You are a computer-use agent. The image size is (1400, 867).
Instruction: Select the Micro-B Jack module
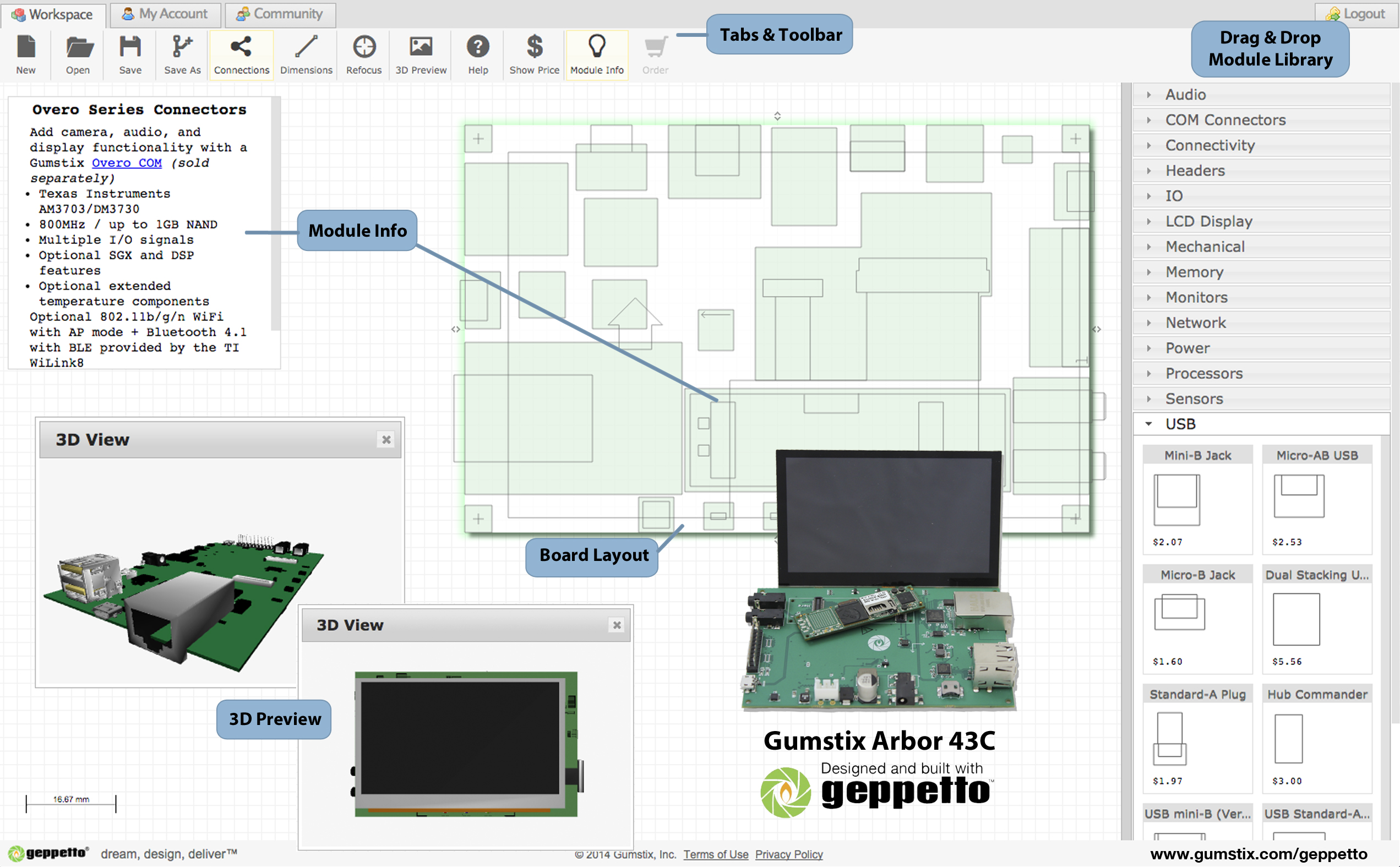coord(1197,619)
